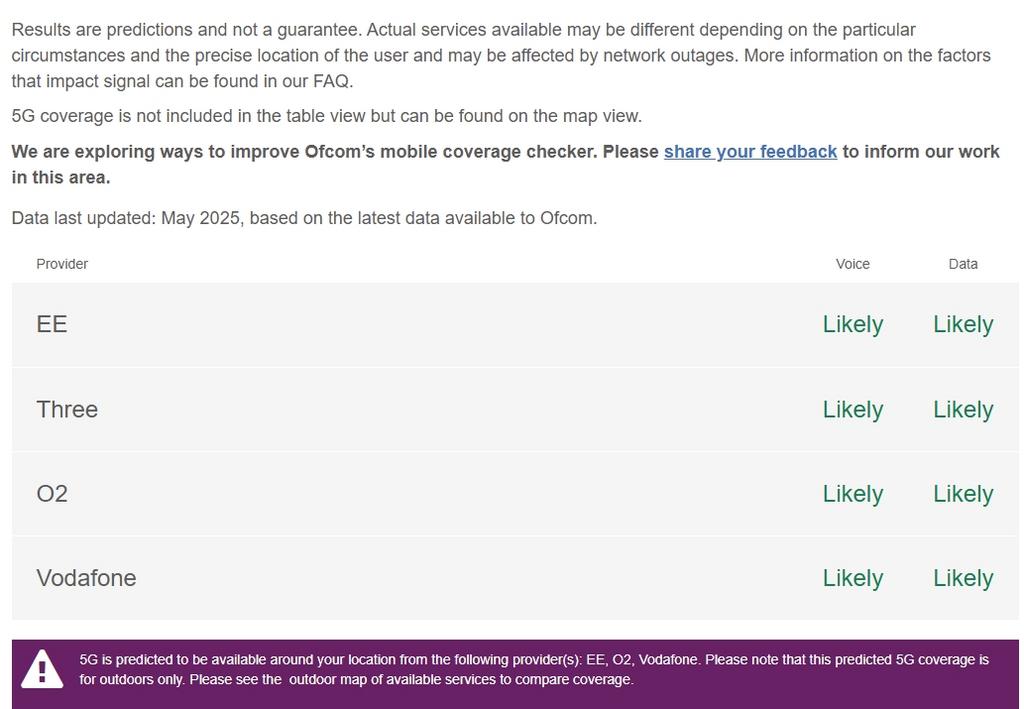This screenshot has width=1024, height=709.
Task: Open the share your feedback link
Action: [x=750, y=151]
